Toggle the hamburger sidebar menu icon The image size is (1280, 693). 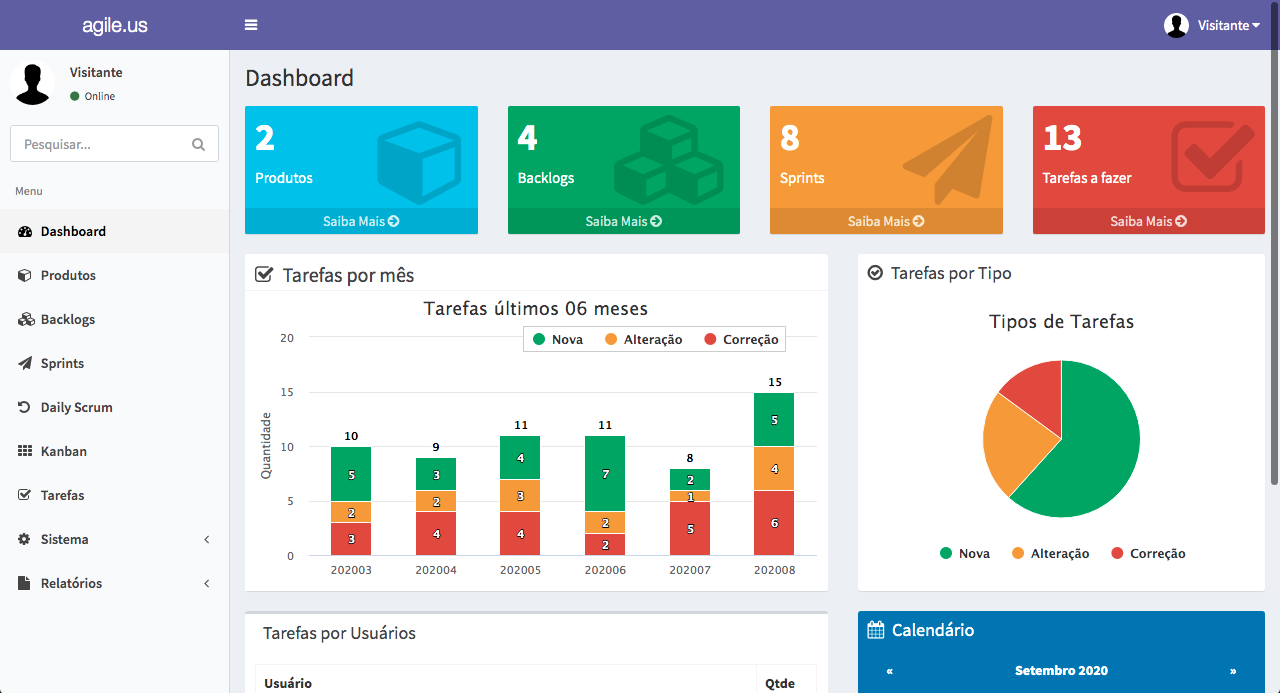(x=251, y=25)
